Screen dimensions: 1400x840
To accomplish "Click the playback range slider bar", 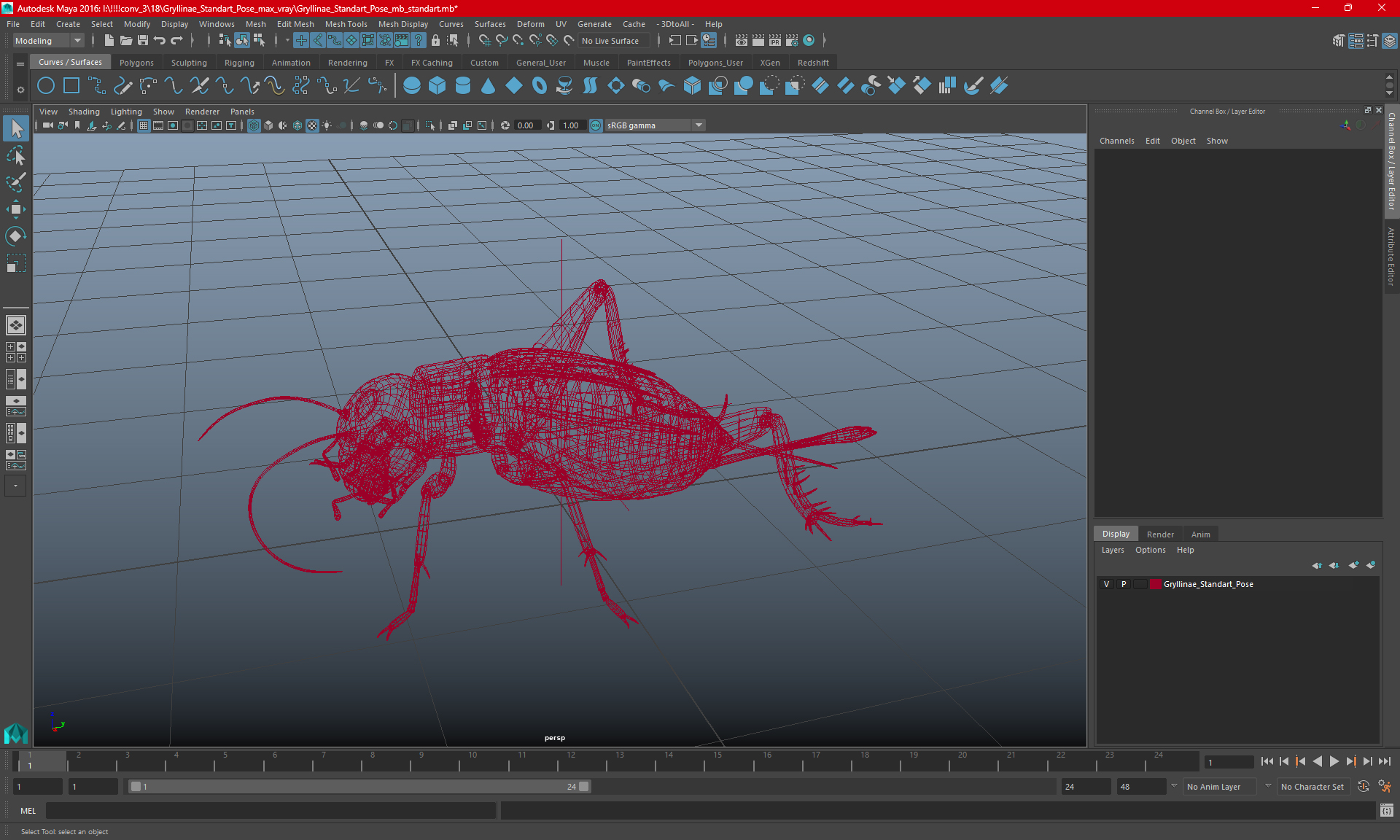I will 359,787.
